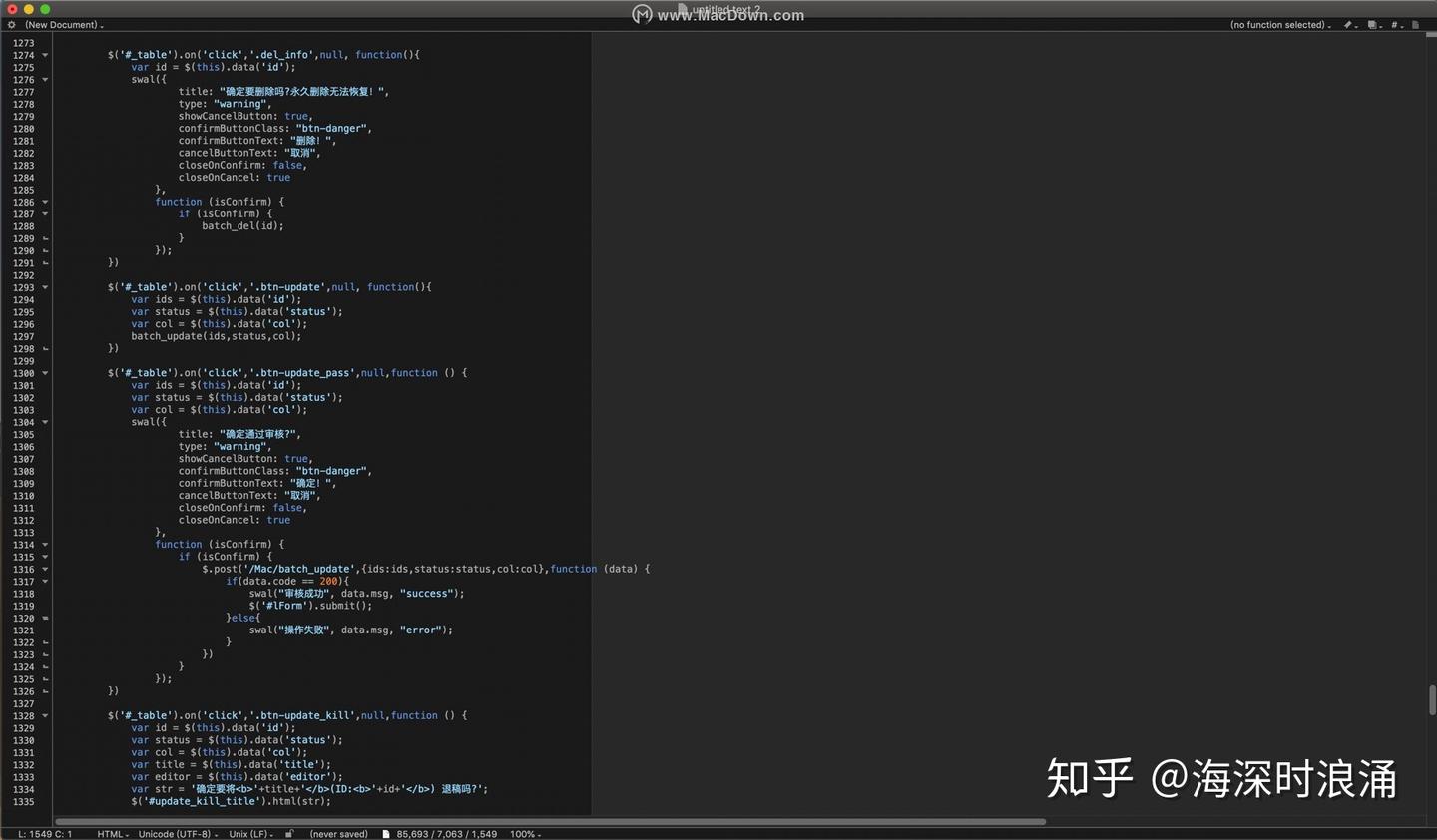Collapse the btn-update_pass handler at line 1300

tap(45, 373)
